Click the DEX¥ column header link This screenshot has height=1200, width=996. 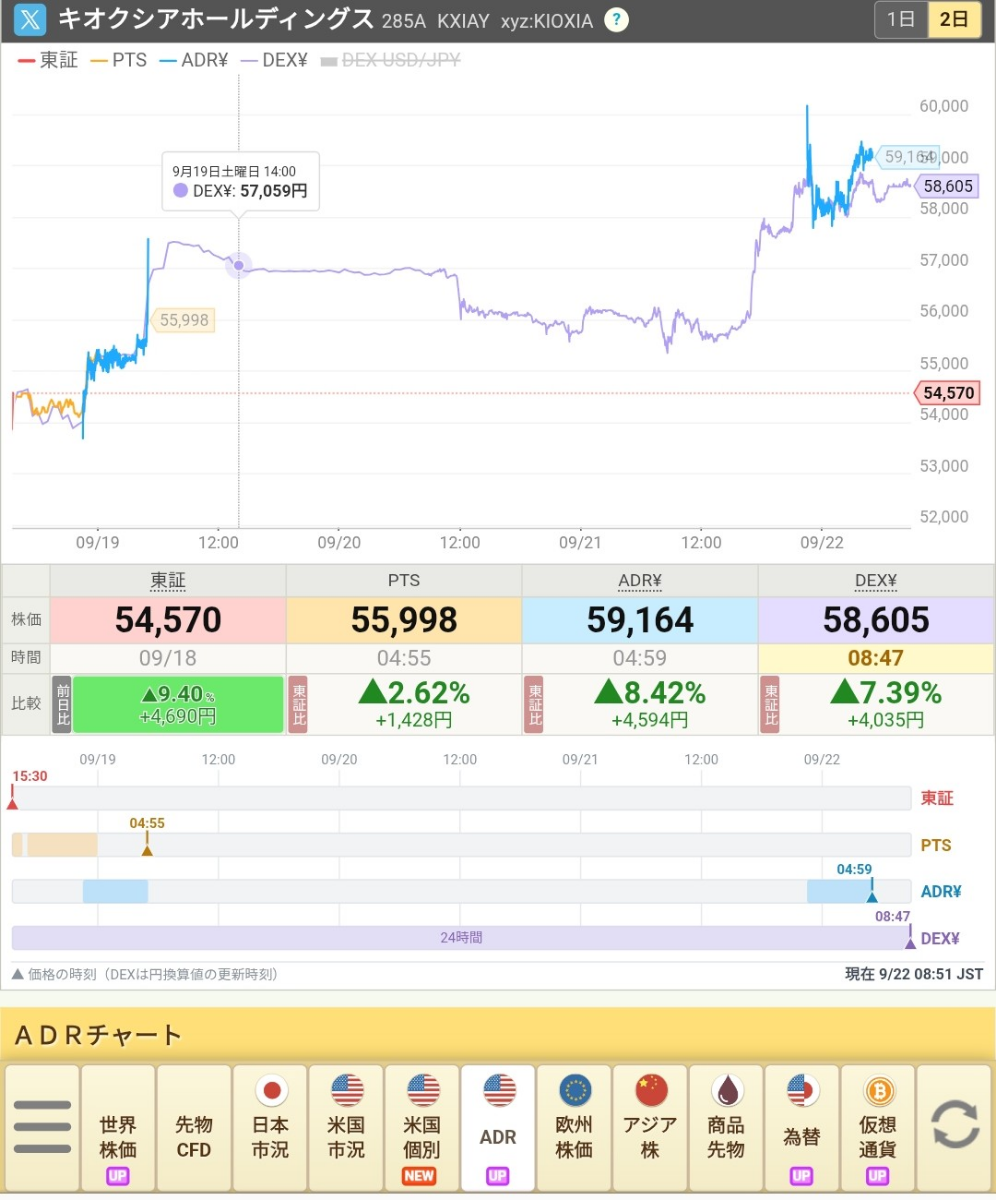876,580
